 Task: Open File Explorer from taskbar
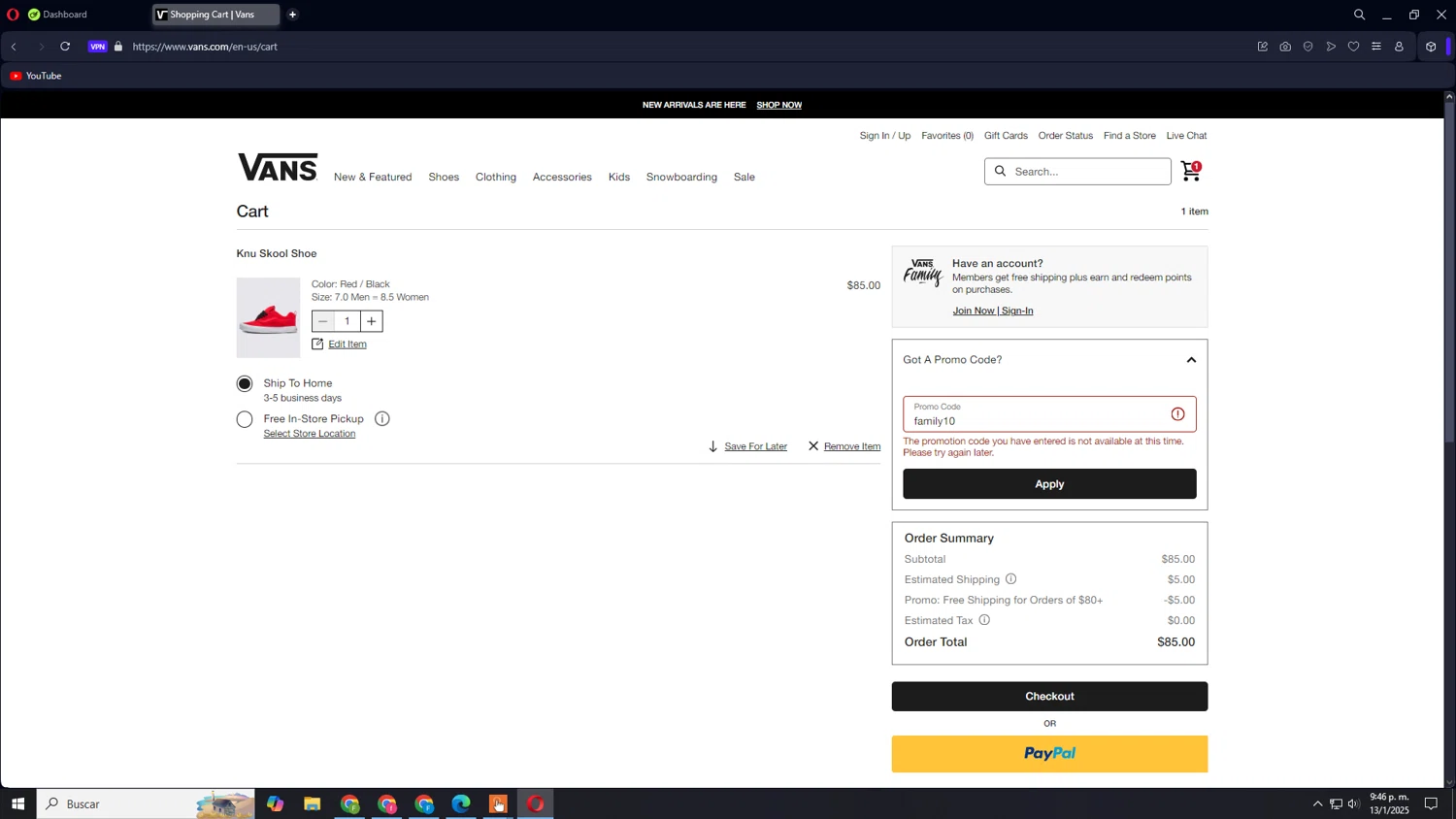click(x=312, y=803)
